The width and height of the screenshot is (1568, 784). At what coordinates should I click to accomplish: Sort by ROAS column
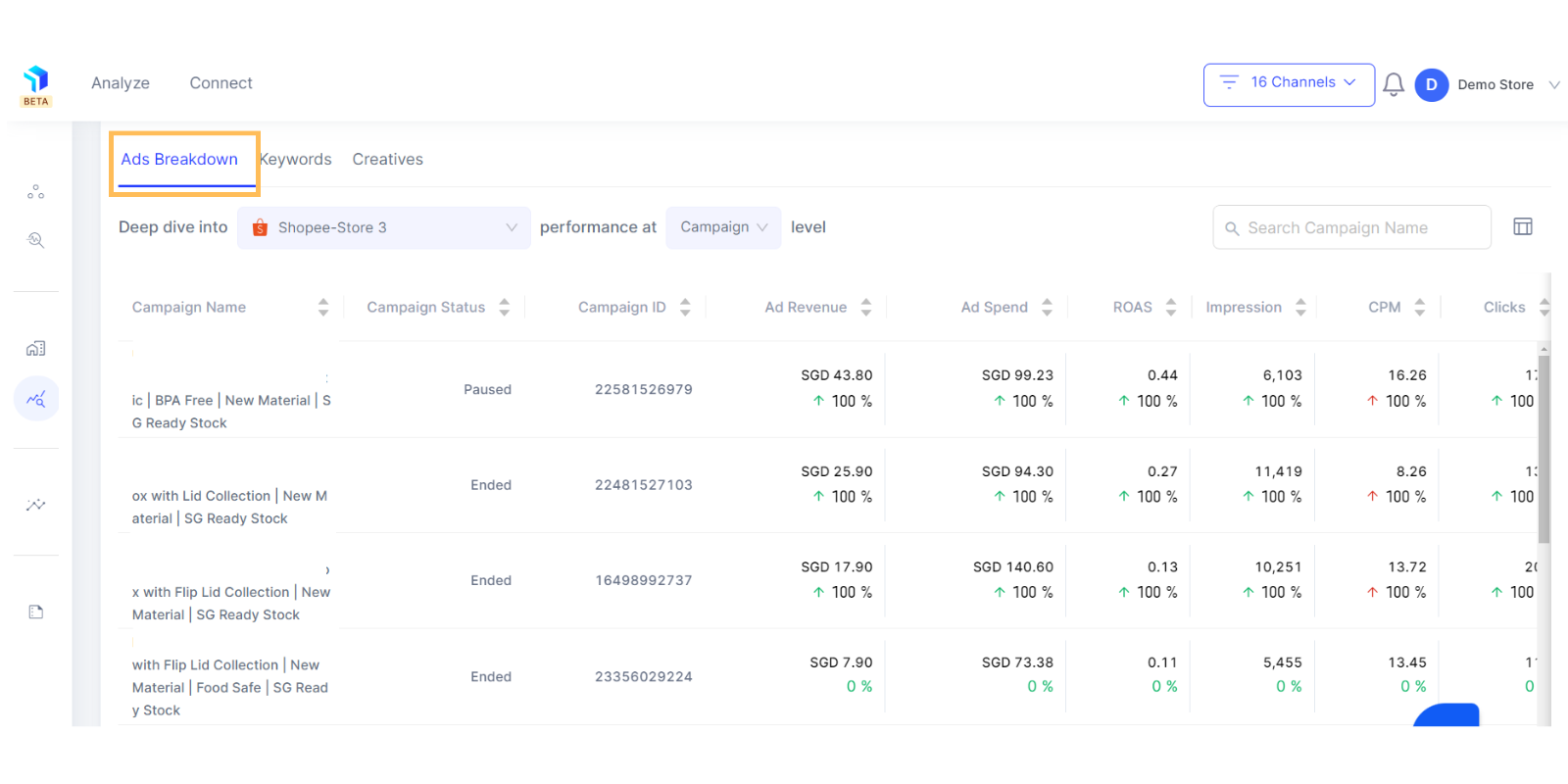pos(1171,308)
